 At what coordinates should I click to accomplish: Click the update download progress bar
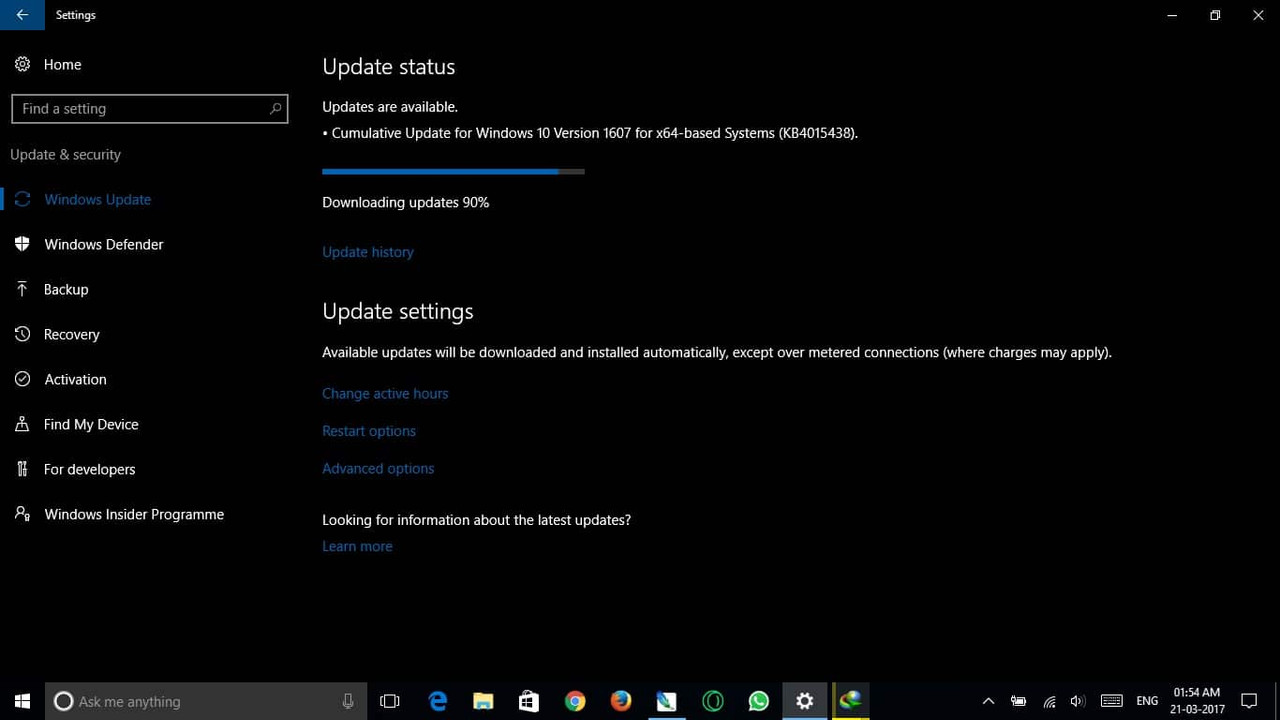point(453,172)
